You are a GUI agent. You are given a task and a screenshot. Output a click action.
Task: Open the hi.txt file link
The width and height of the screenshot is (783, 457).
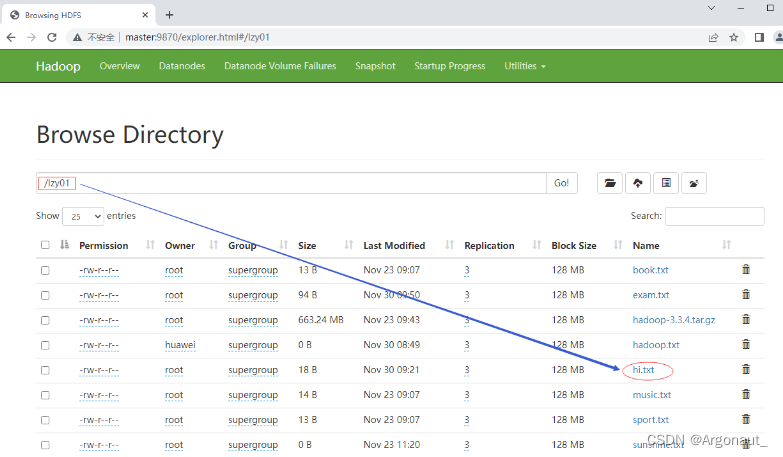click(x=643, y=370)
